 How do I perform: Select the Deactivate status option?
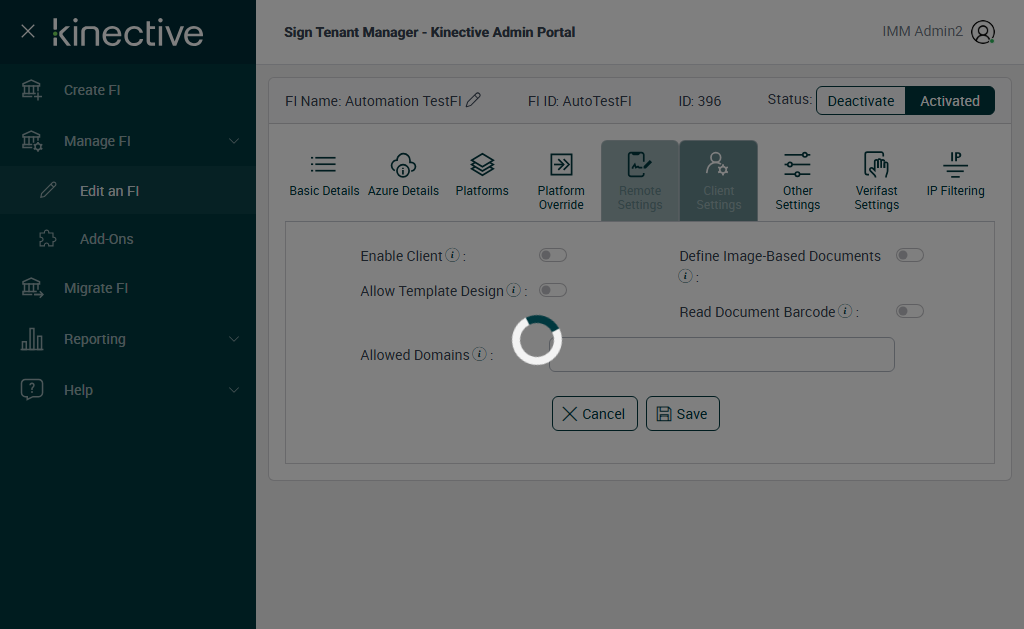861,101
